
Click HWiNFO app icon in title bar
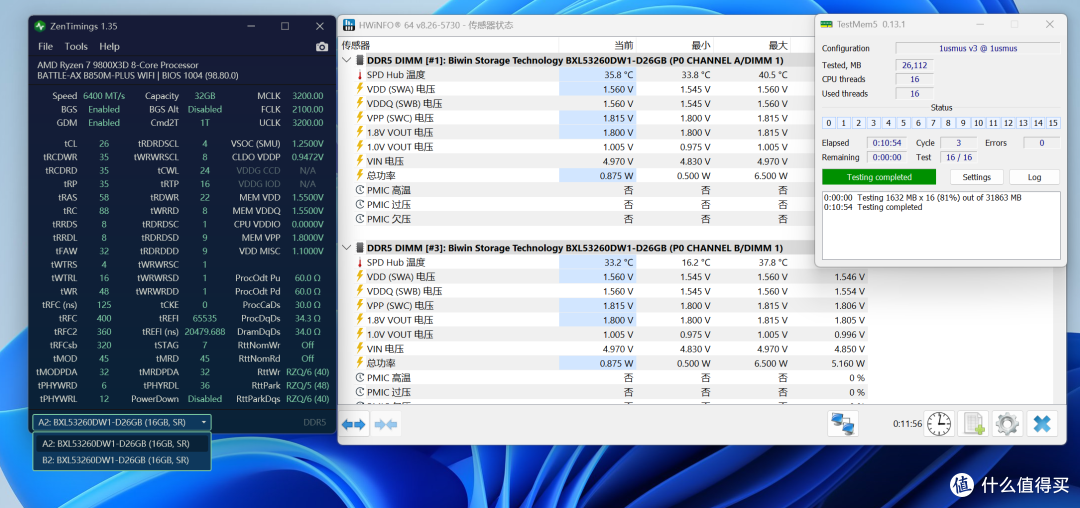click(349, 25)
